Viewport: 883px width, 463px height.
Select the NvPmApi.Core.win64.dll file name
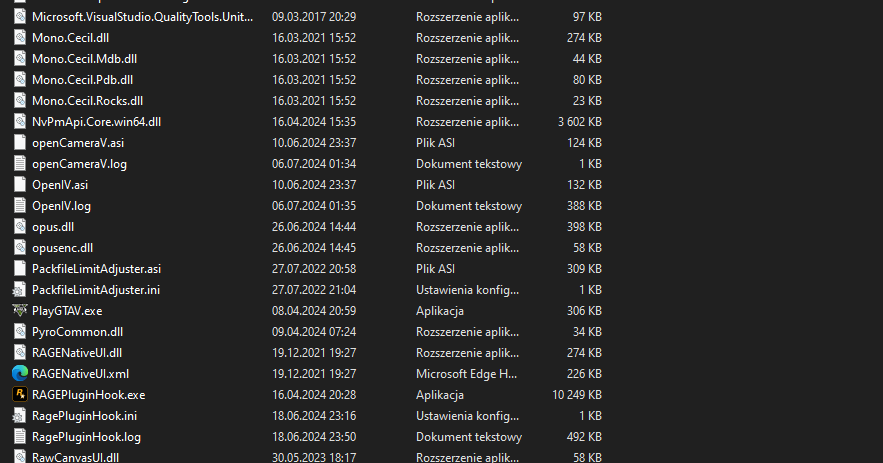pos(96,121)
